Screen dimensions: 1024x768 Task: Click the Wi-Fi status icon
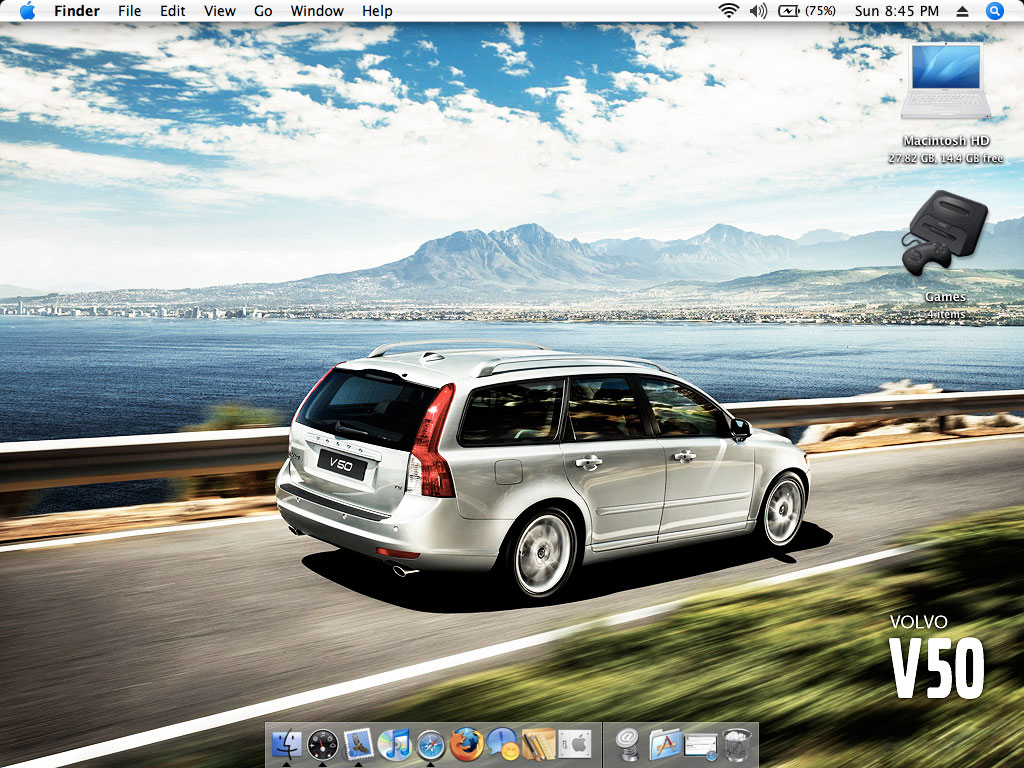pos(728,10)
